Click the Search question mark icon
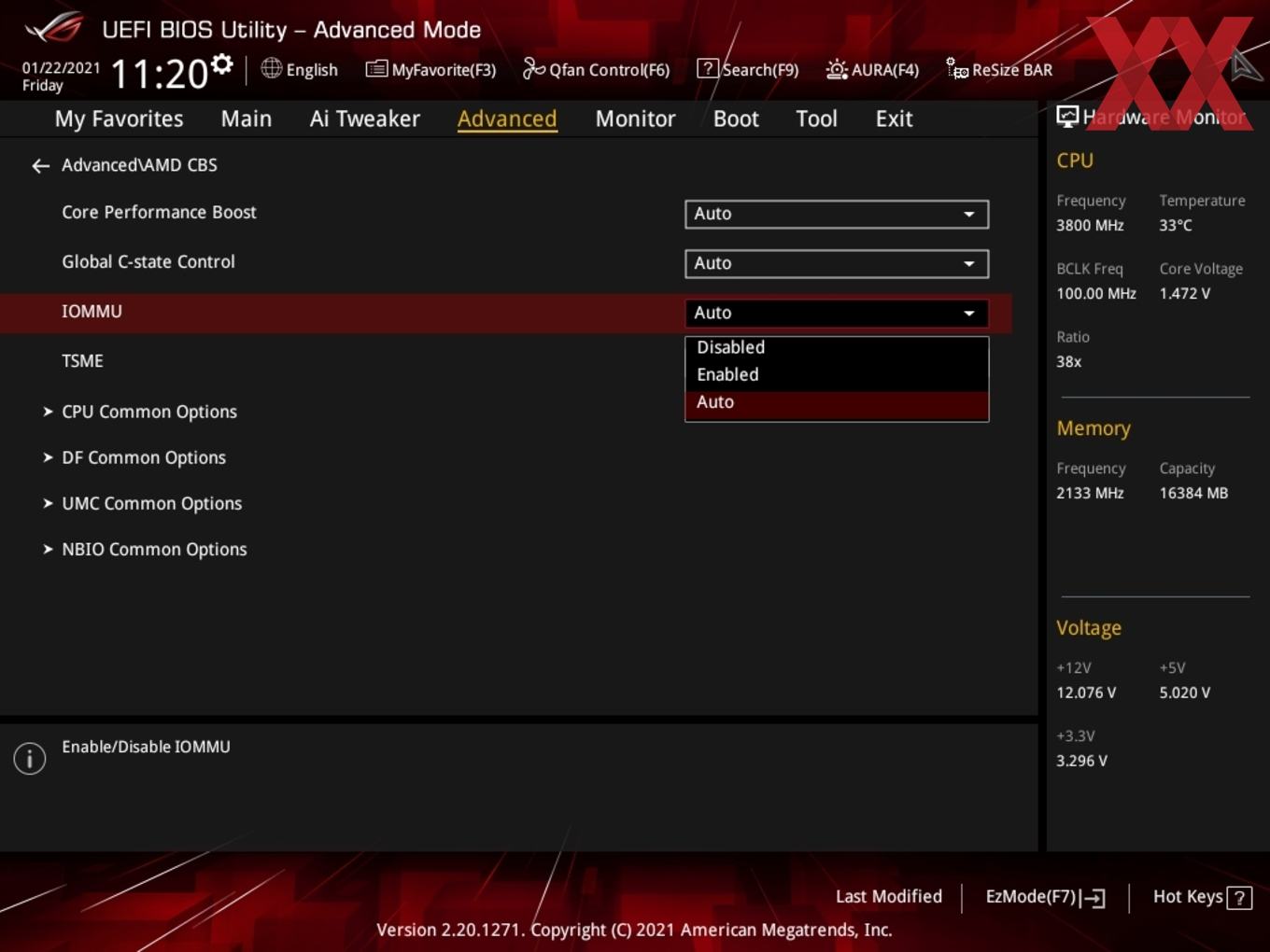Screen dimensions: 1270x952 pyautogui.click(x=708, y=68)
